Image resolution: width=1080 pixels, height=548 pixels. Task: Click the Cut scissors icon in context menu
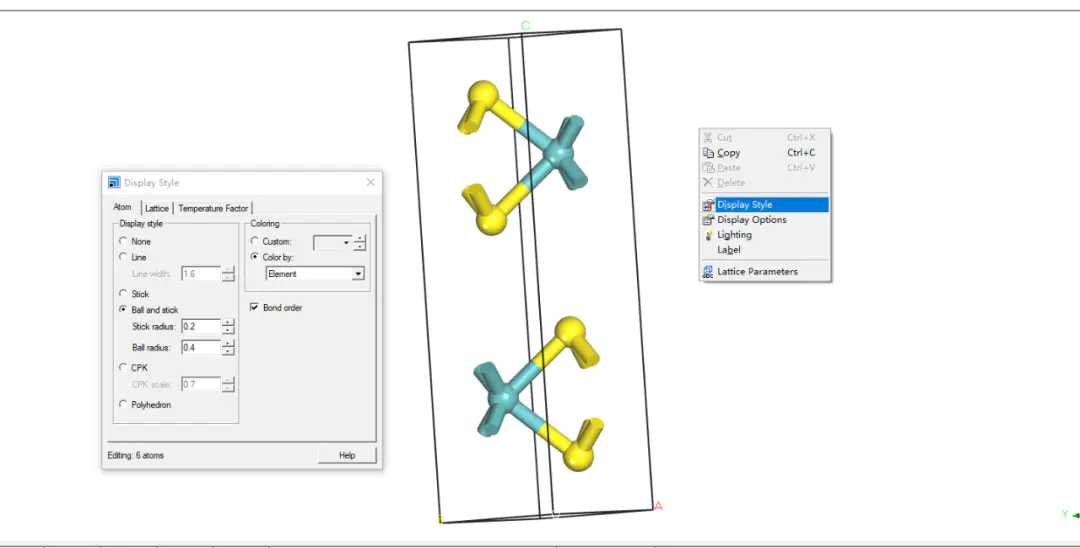707,138
